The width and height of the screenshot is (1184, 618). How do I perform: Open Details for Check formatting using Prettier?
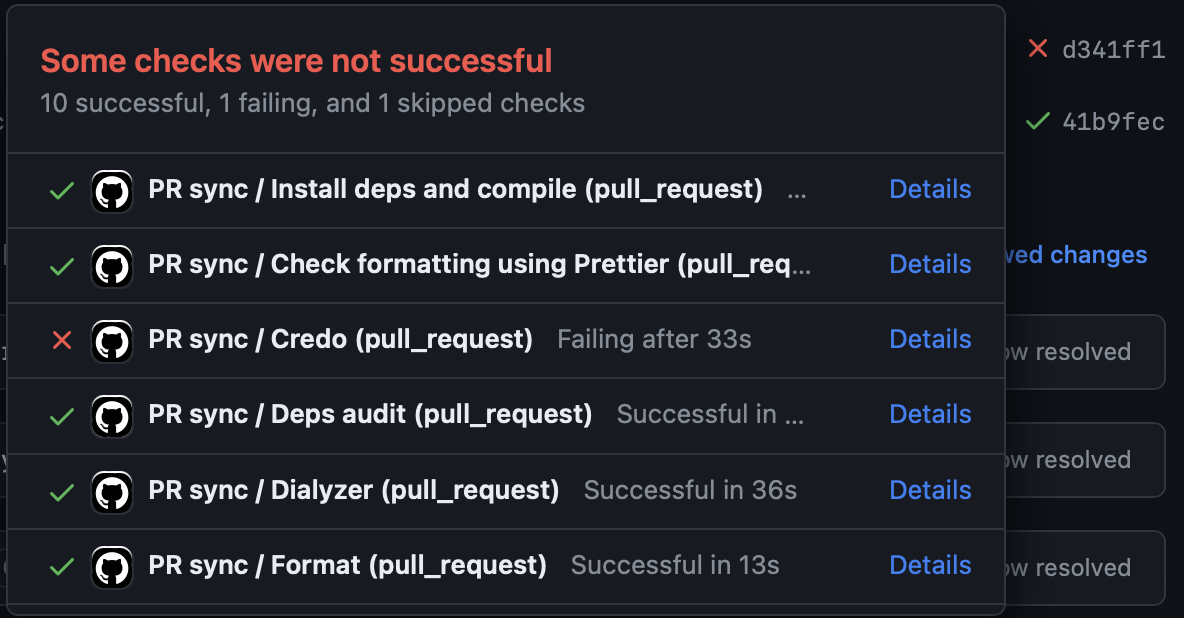(930, 264)
